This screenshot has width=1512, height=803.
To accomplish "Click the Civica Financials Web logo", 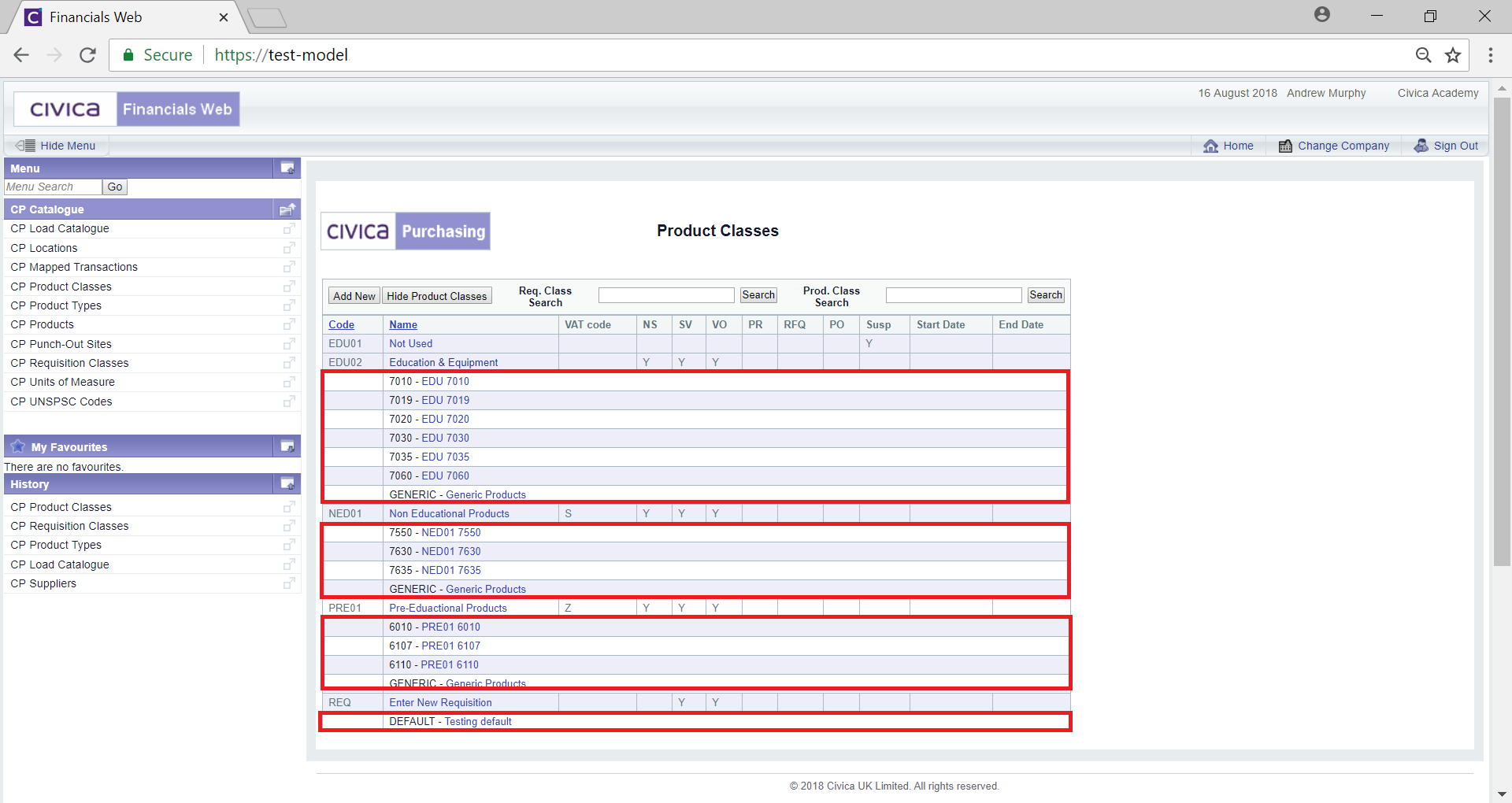I will point(127,109).
